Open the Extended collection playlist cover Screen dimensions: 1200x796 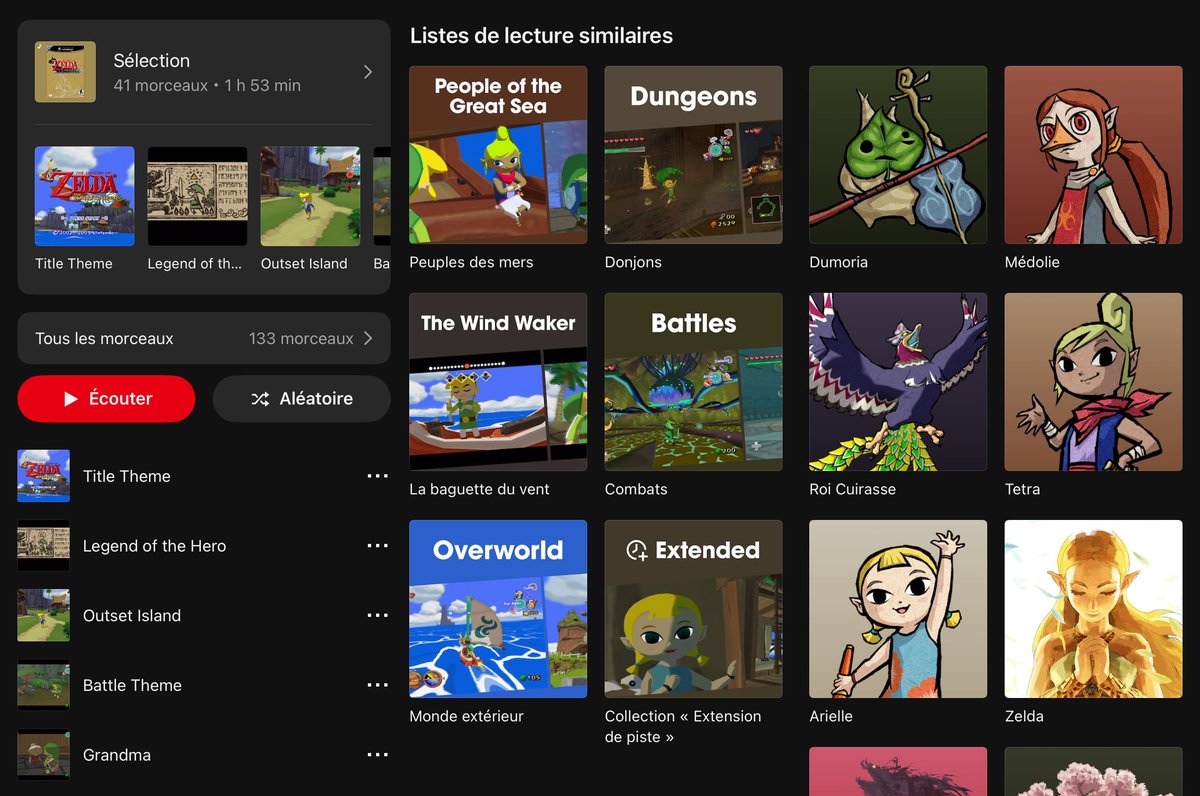pos(693,609)
